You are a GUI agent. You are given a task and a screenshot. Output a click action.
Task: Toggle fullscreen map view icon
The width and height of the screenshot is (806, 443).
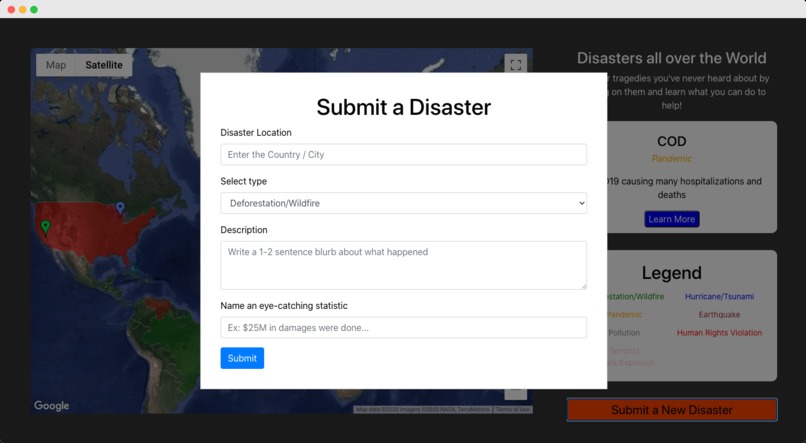(x=516, y=65)
